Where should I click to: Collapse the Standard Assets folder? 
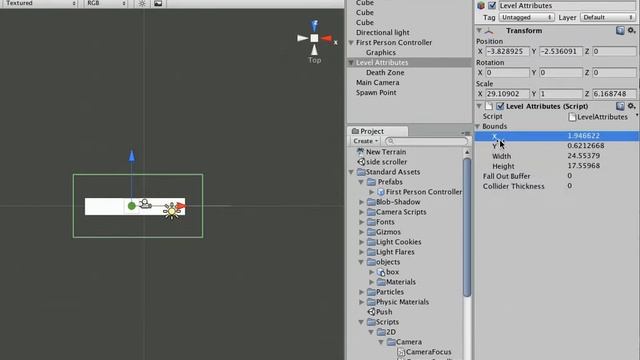(351, 172)
